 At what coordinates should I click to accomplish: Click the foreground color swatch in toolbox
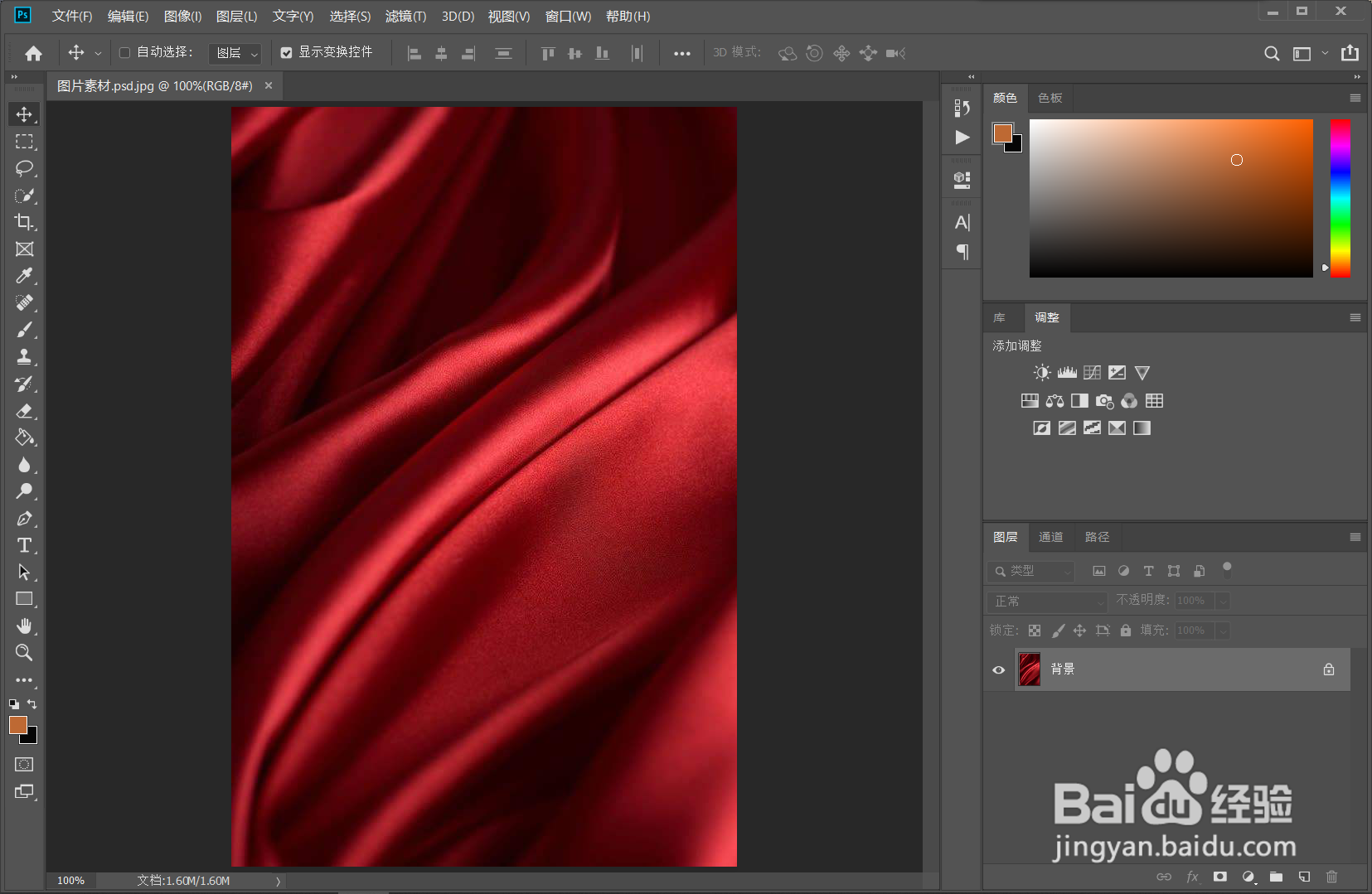[x=18, y=725]
